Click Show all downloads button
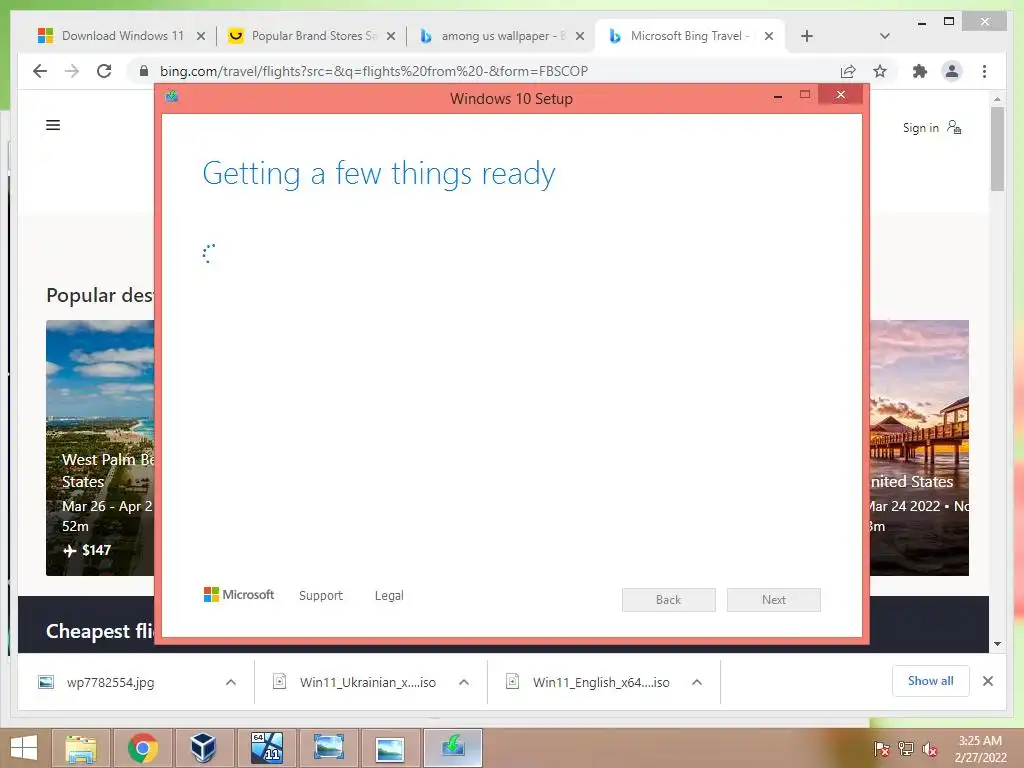 tap(931, 681)
